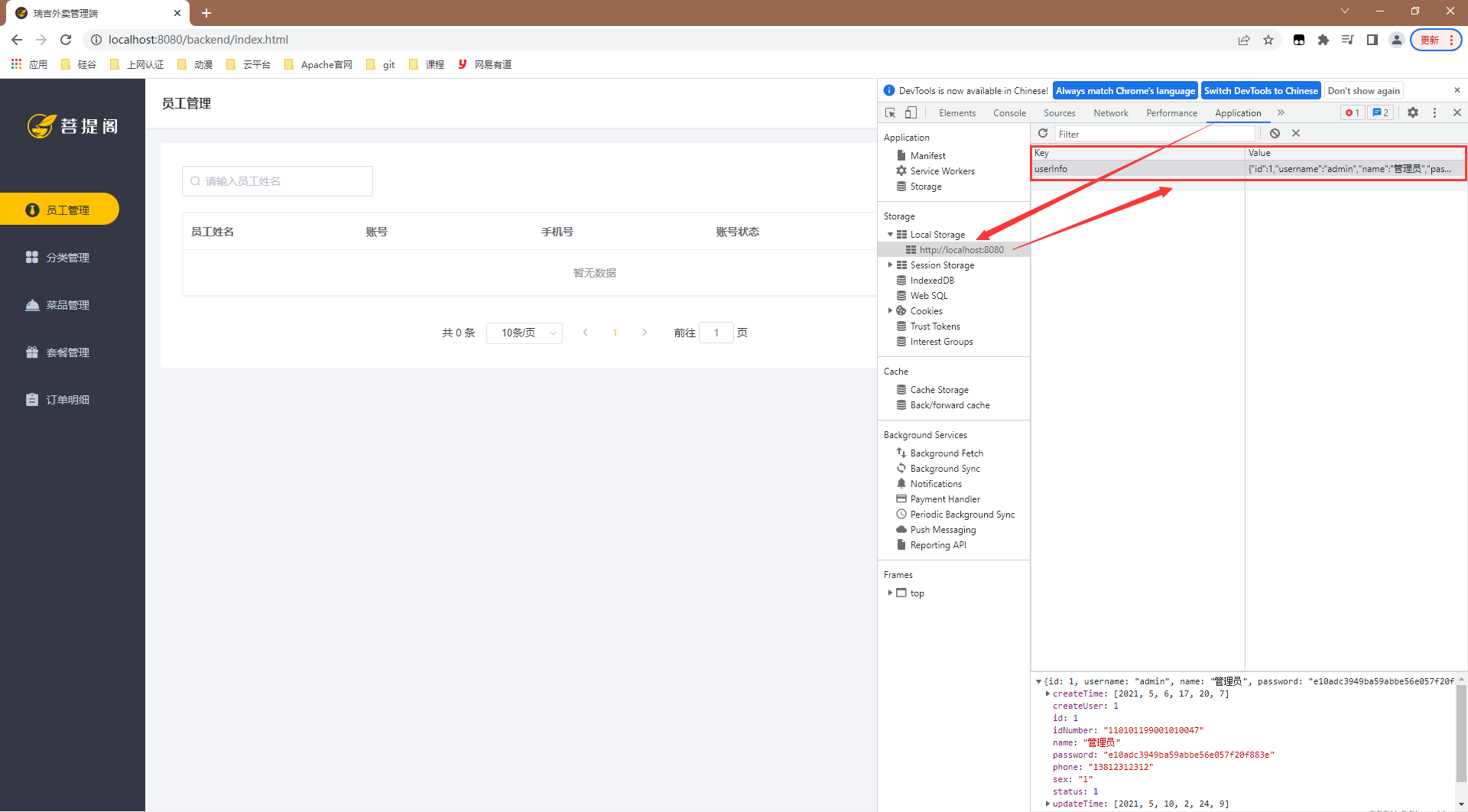Click Always match Chrome's language button
This screenshot has width=1468, height=812.
[1125, 90]
